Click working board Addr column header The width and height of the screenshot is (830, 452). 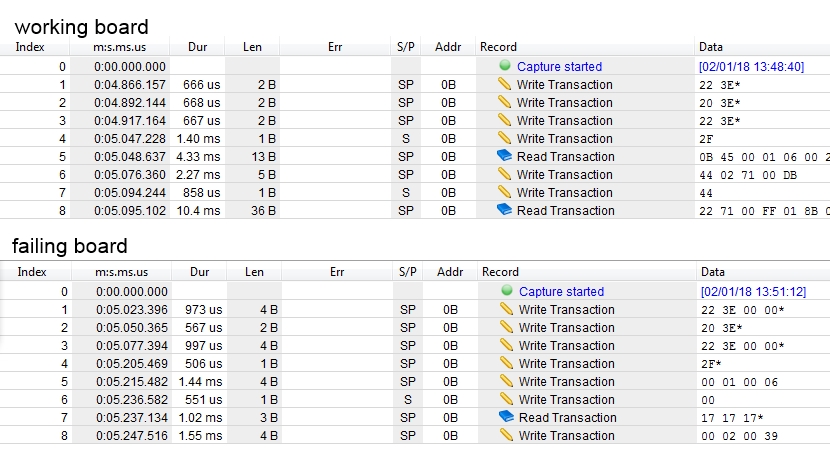tap(448, 47)
